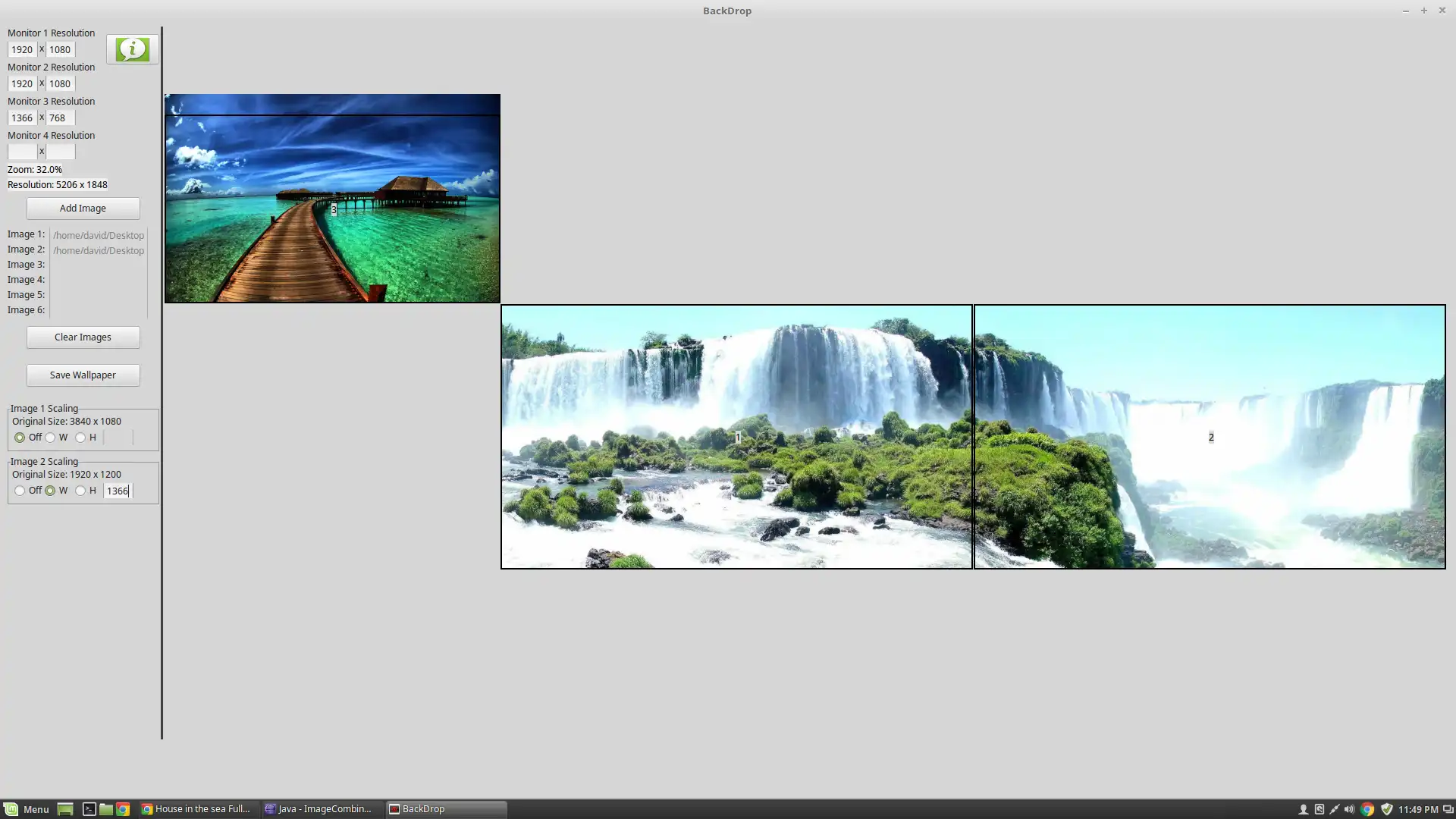The image size is (1456, 819).
Task: Click the update manager shield icon
Action: 1386,809
